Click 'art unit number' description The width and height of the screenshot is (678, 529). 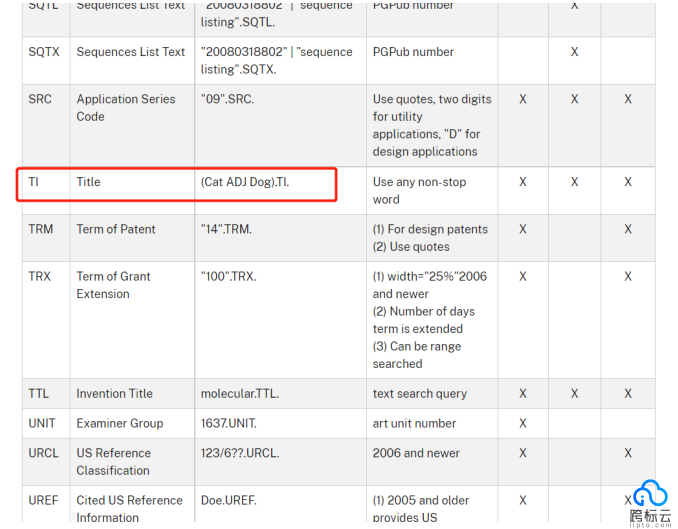[414, 423]
